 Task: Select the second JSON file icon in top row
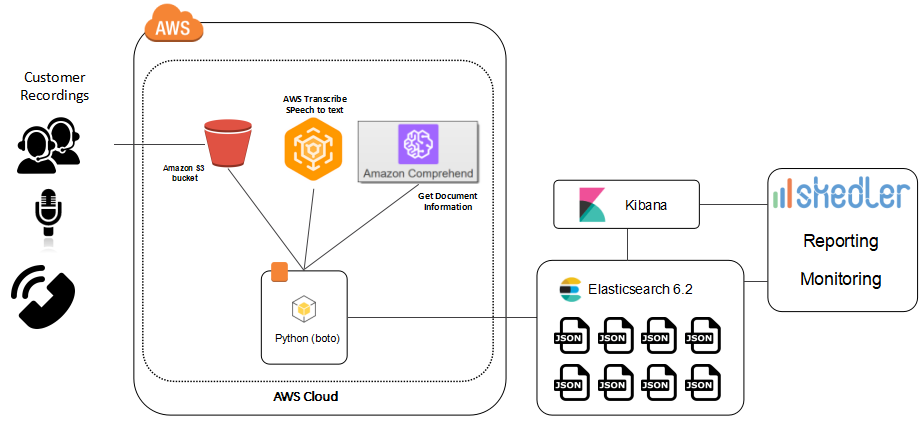618,335
